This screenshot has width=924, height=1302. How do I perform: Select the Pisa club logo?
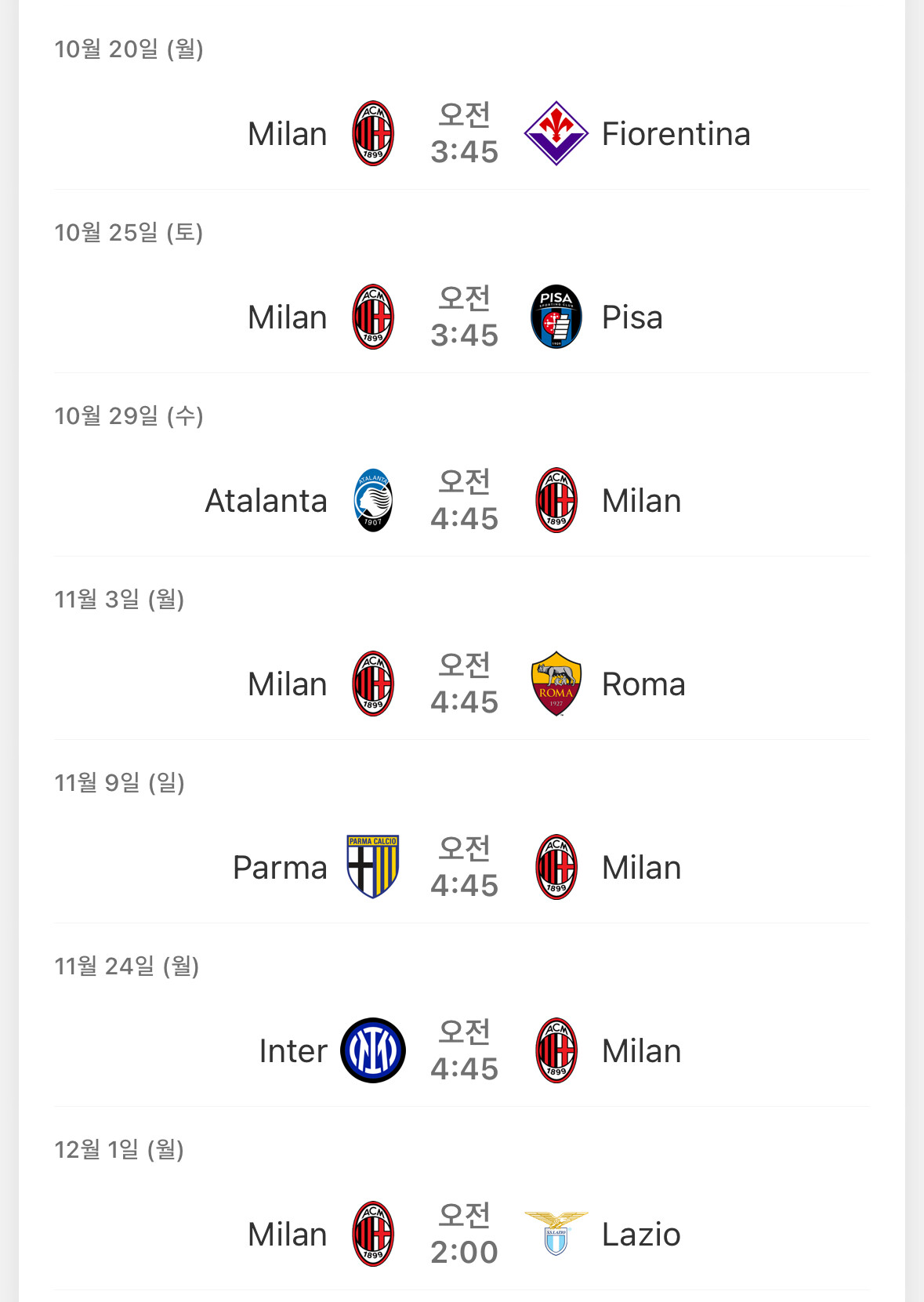[556, 317]
